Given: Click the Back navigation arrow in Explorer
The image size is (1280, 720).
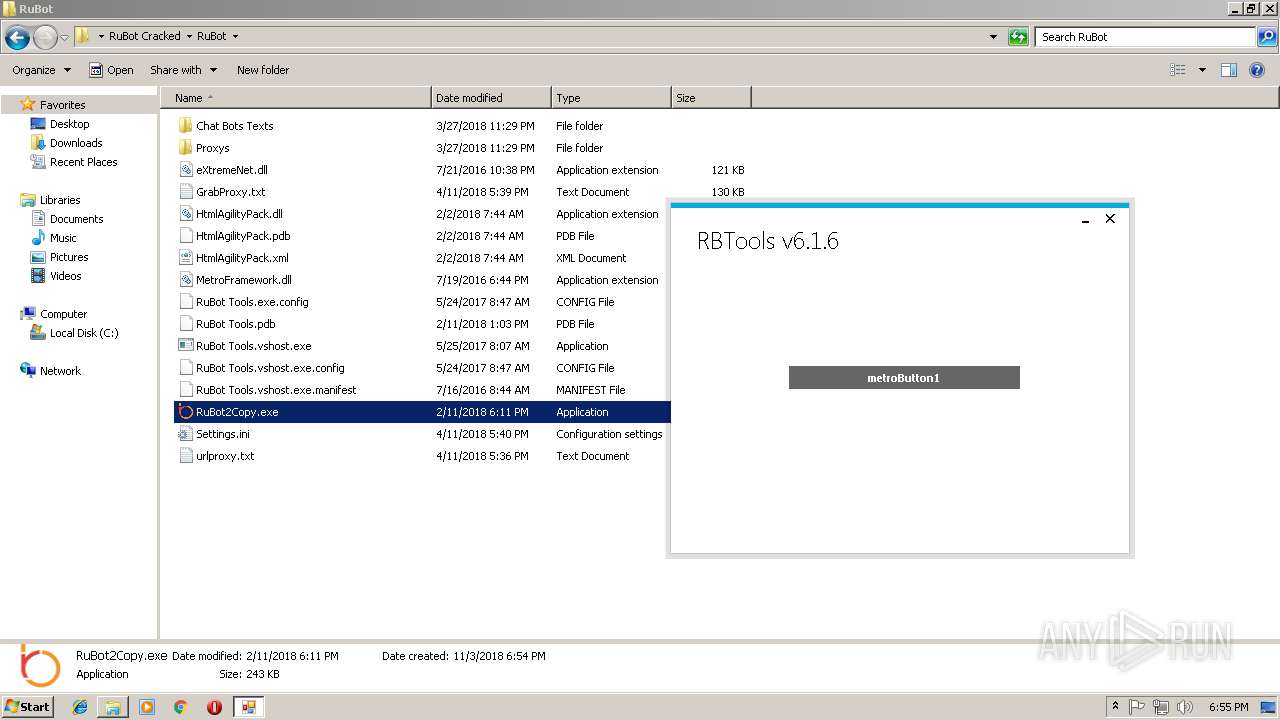Looking at the screenshot, I should coord(17,38).
